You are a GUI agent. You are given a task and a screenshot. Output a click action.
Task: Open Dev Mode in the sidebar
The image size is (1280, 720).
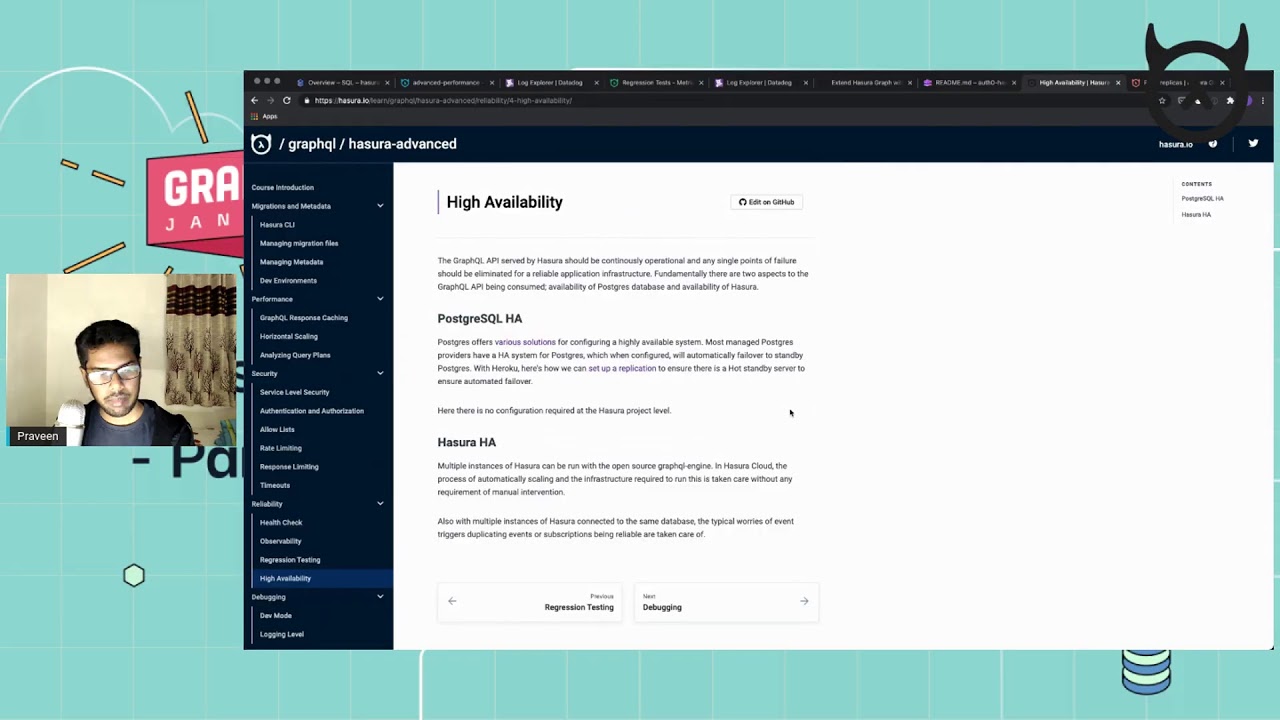pos(276,616)
